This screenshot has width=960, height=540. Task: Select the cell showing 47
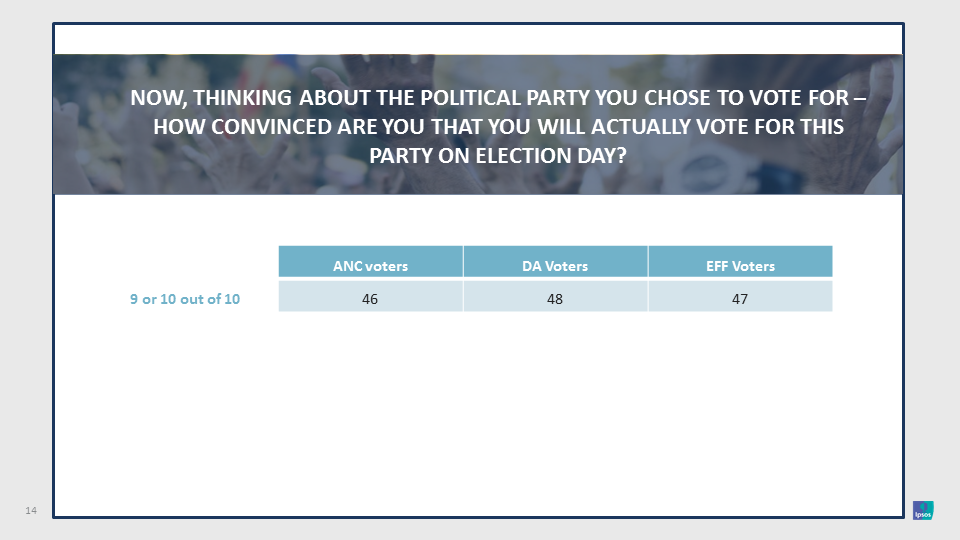click(740, 296)
